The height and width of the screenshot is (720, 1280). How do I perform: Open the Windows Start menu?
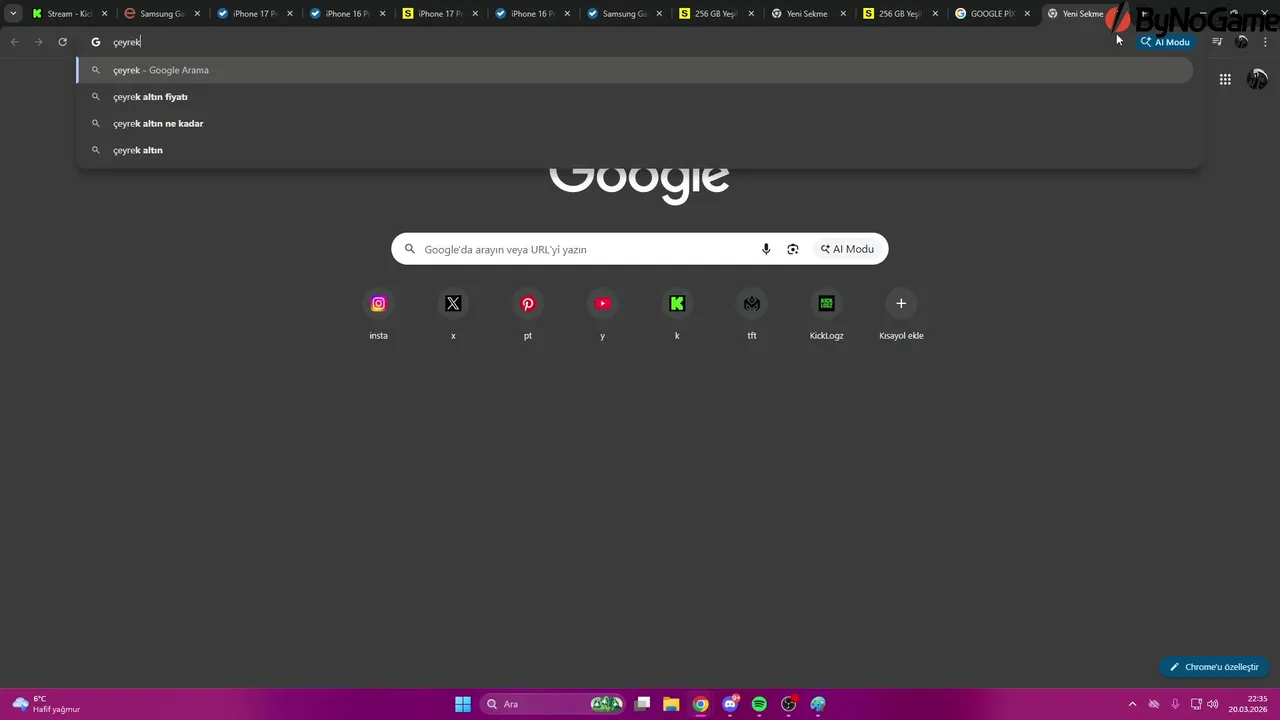pos(463,704)
